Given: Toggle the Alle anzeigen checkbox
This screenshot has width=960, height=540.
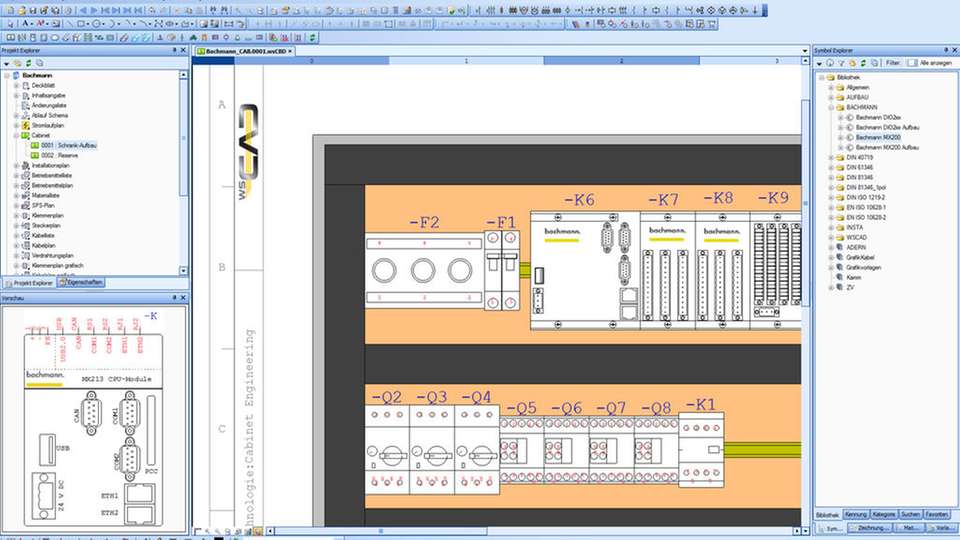Looking at the screenshot, I should (x=913, y=63).
